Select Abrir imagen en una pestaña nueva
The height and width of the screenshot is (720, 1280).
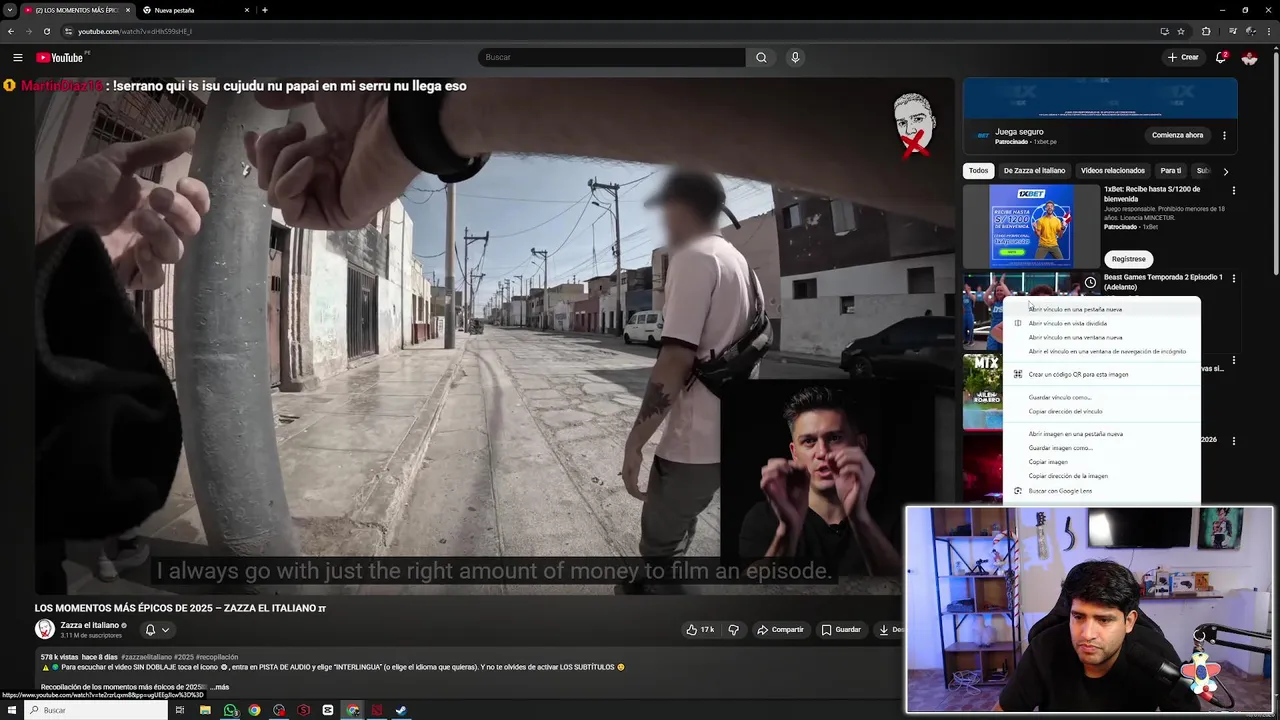[x=1101, y=434]
